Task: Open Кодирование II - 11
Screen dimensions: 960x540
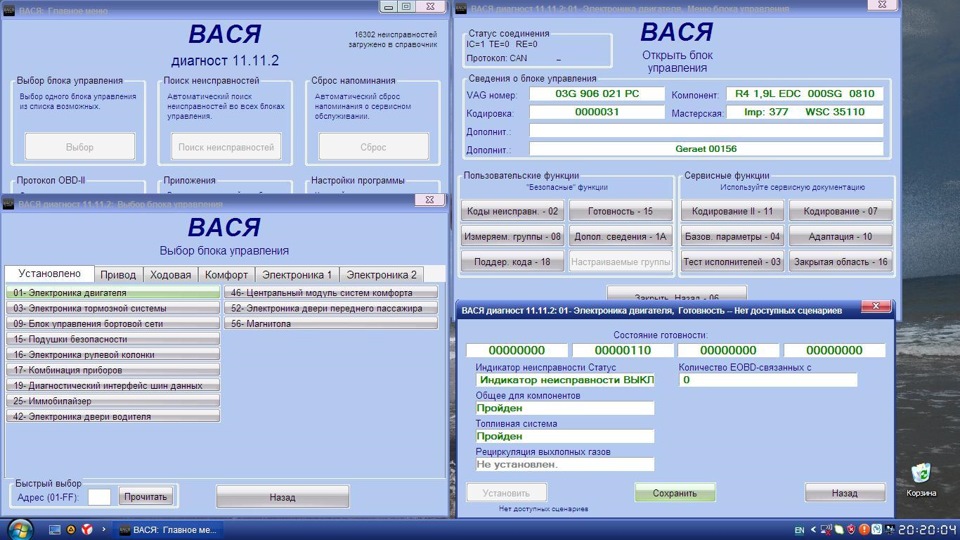Action: pos(732,211)
